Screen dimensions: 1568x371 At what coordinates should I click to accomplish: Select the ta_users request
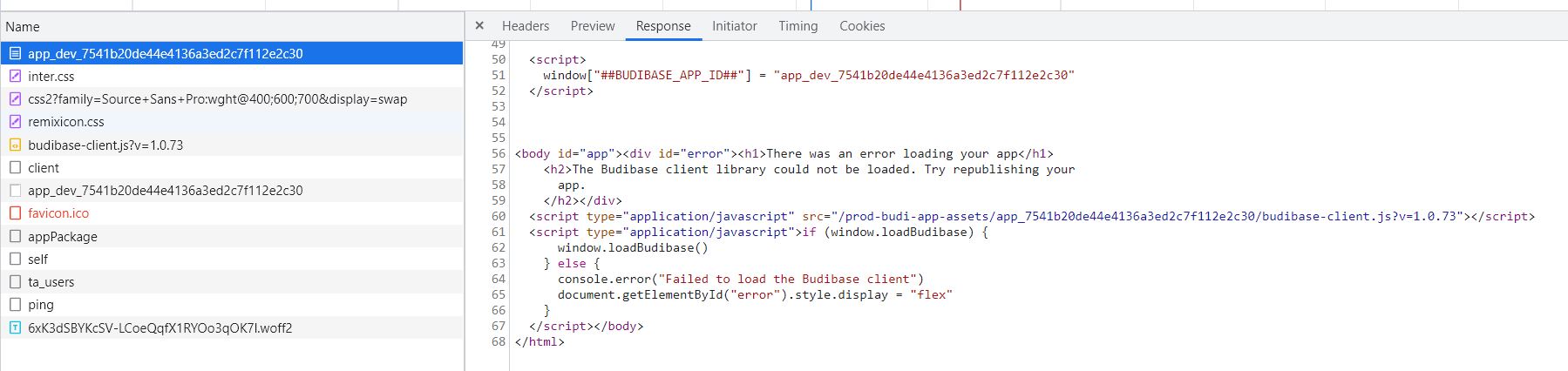coord(232,281)
